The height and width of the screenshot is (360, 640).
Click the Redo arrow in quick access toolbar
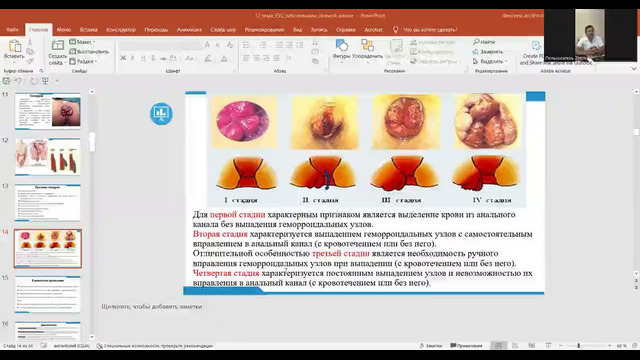pos(34,81)
